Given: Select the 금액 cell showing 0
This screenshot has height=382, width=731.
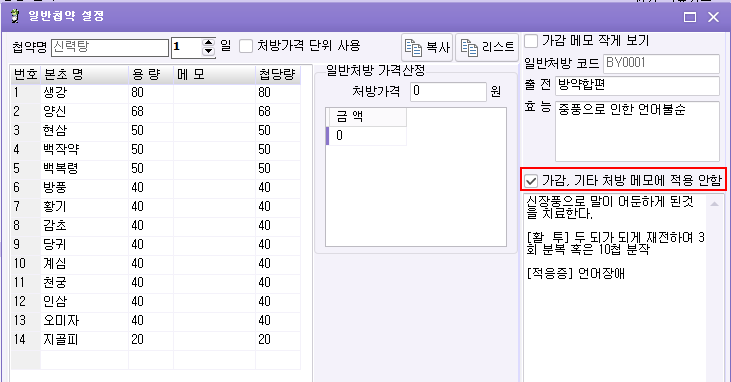Looking at the screenshot, I should coord(367,136).
